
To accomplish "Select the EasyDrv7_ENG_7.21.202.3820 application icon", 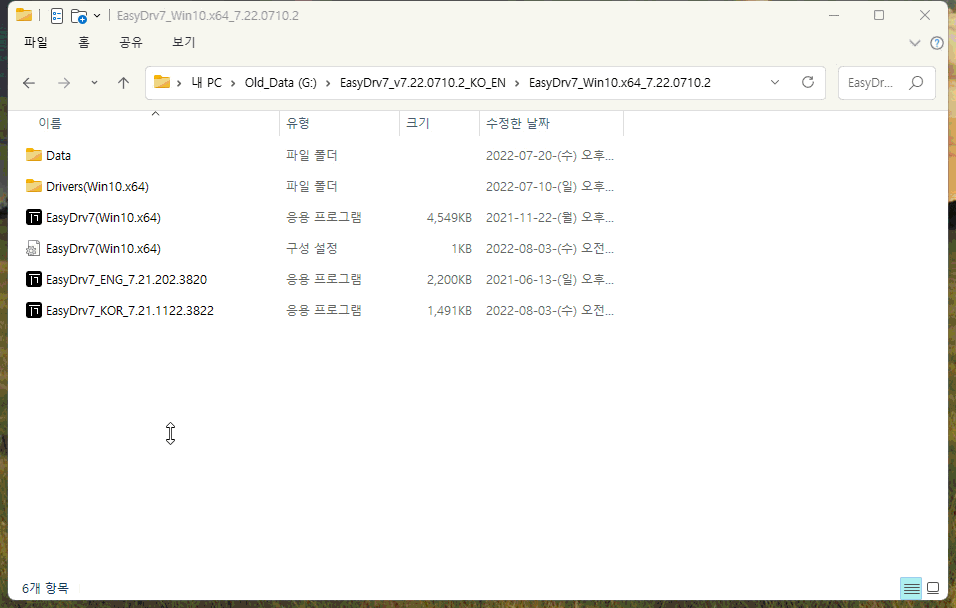I will [x=34, y=279].
